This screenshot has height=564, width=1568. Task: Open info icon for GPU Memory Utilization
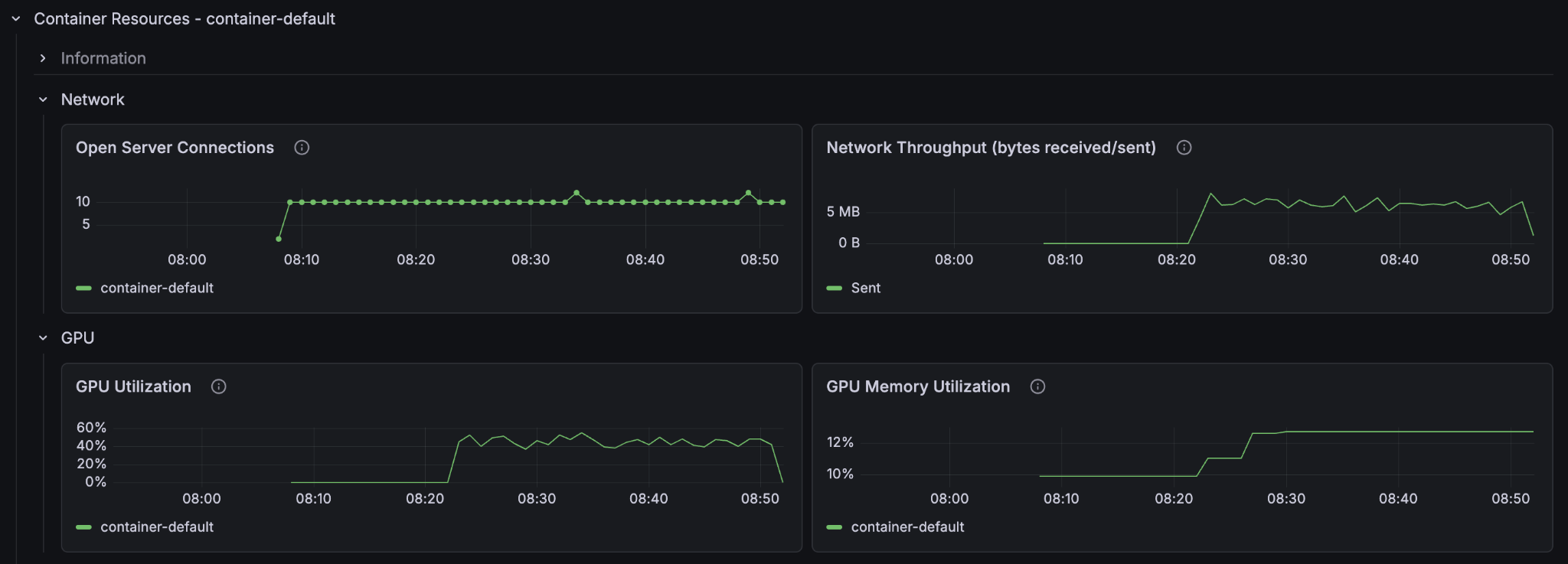(1037, 386)
